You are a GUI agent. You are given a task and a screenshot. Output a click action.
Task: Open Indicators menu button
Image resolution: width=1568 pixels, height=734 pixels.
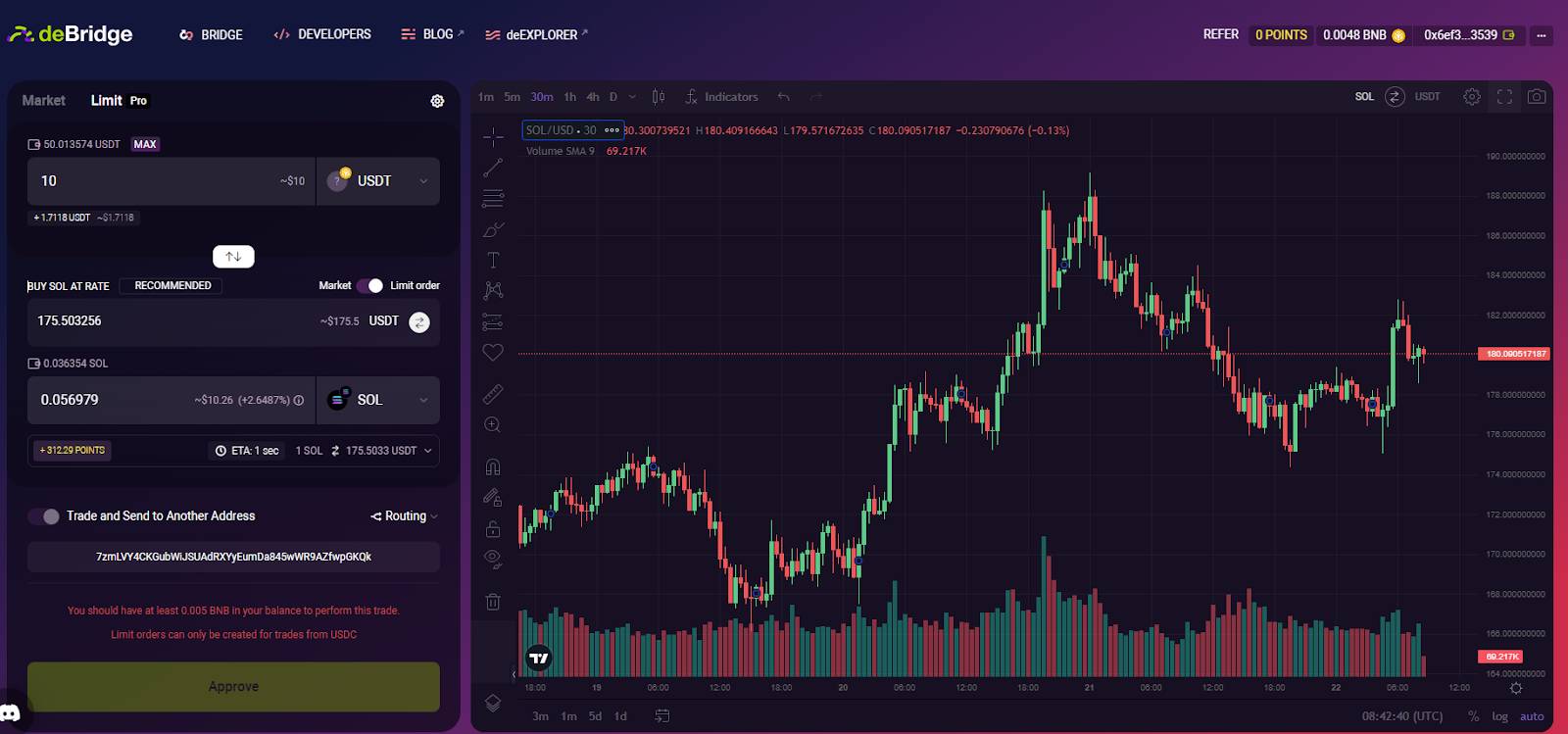(721, 97)
